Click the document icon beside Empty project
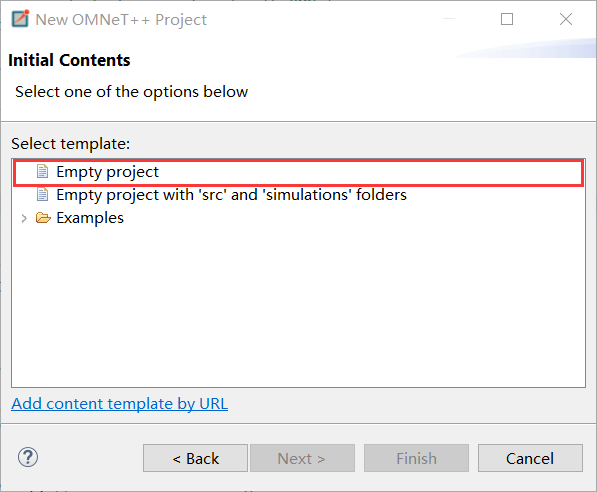Screen dimensions: 597x492 tap(42, 171)
